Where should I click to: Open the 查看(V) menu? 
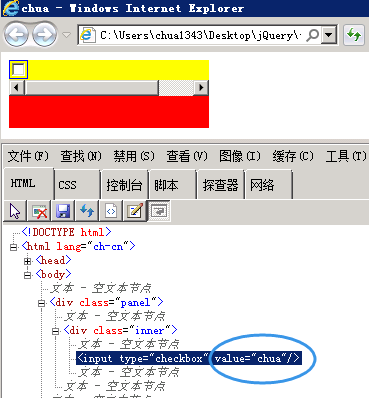point(187,156)
